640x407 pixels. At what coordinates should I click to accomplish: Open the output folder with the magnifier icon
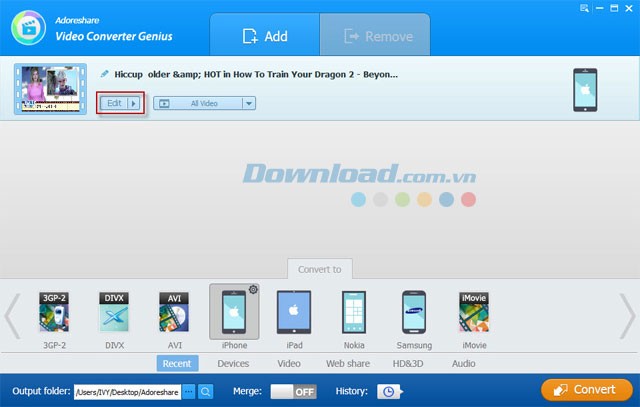206,392
